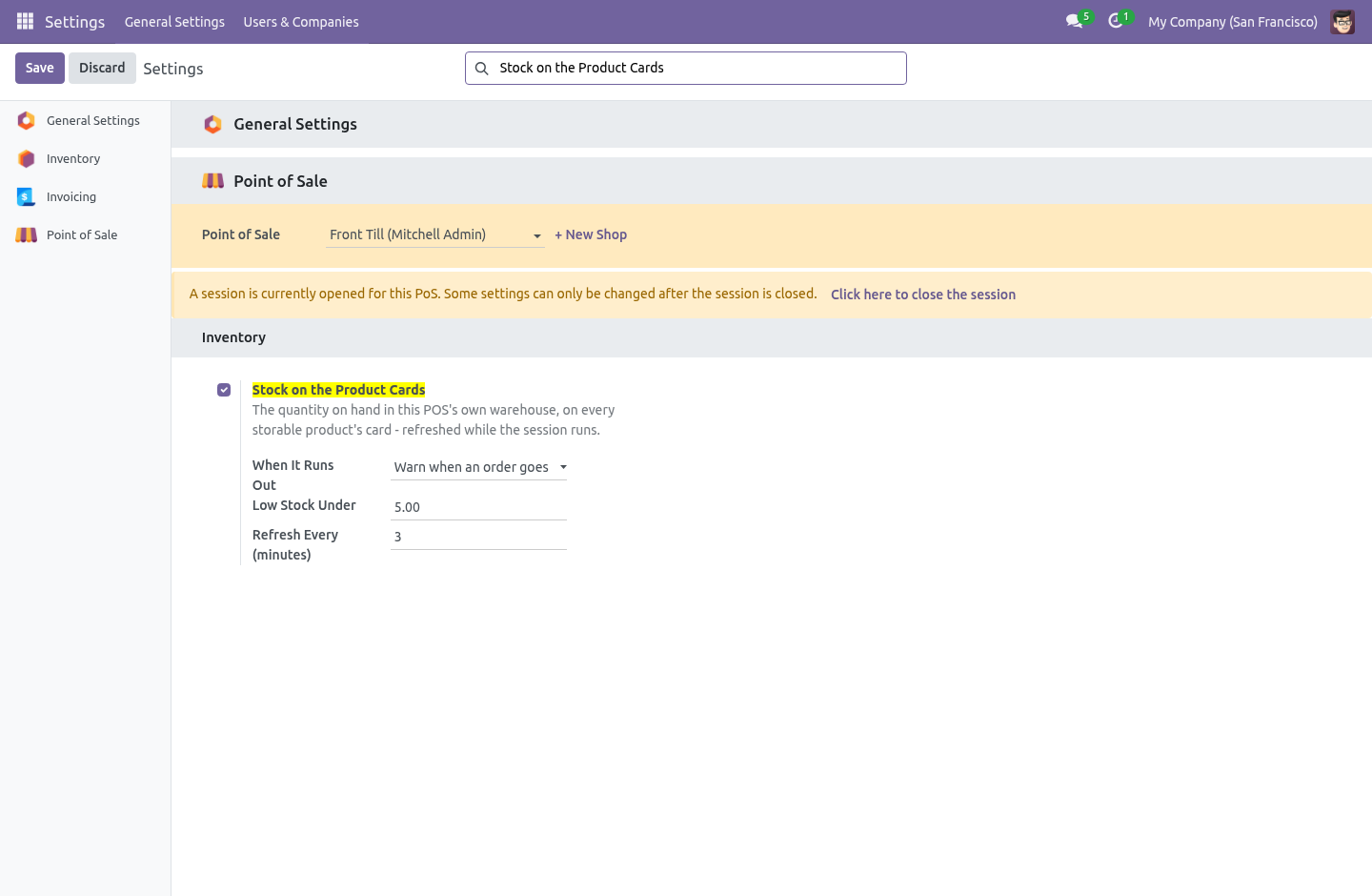Image resolution: width=1372 pixels, height=896 pixels.
Task: Click Invoicing sidebar icon
Action: tap(27, 197)
